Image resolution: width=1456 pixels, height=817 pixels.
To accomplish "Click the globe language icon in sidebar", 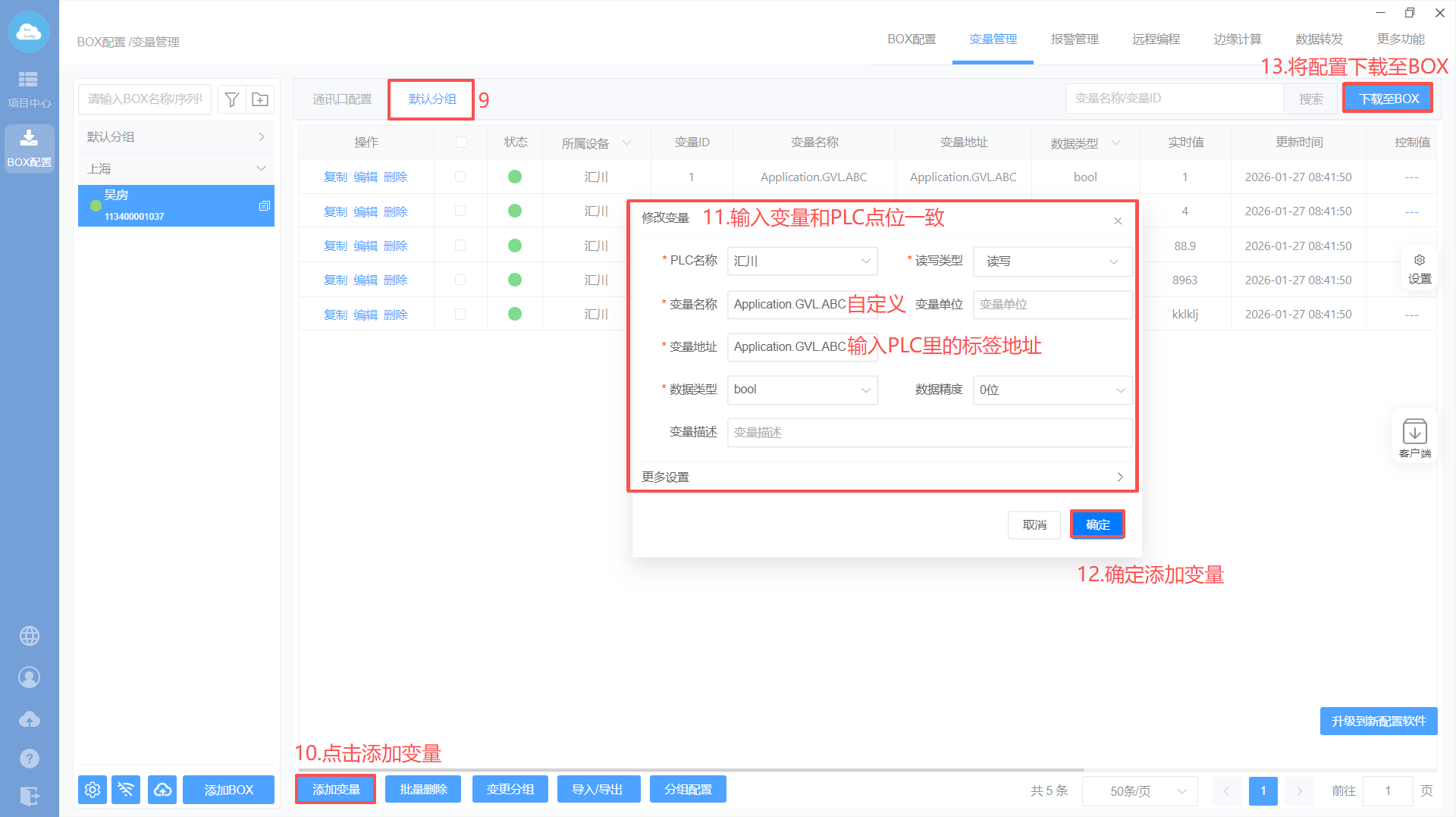I will tap(30, 636).
